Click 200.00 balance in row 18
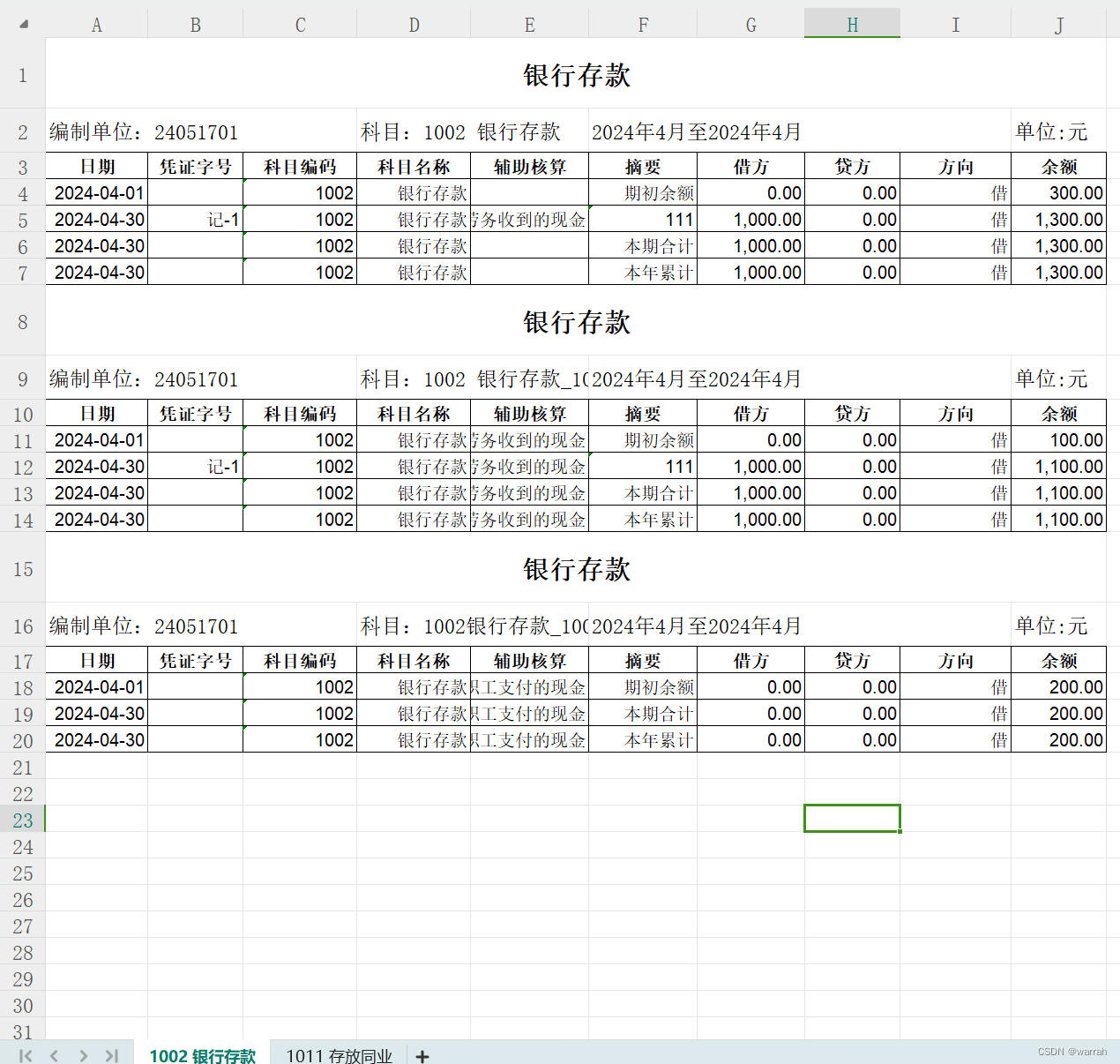 pos(1058,687)
